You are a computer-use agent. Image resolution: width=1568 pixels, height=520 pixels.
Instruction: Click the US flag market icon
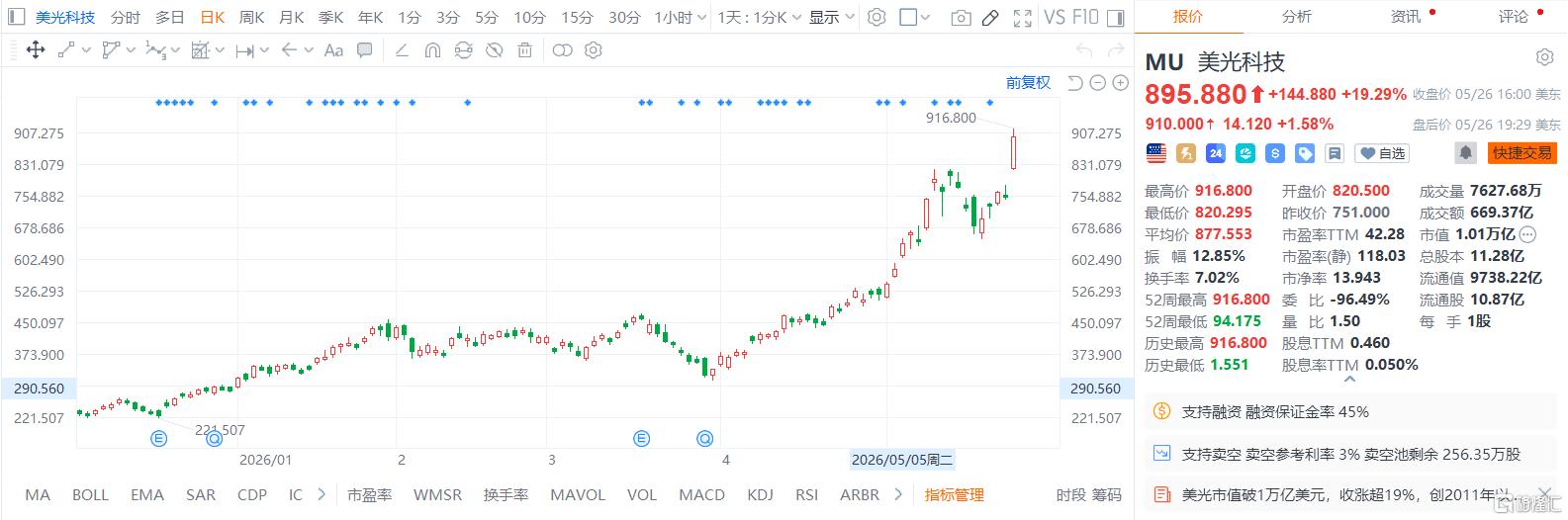1156,153
